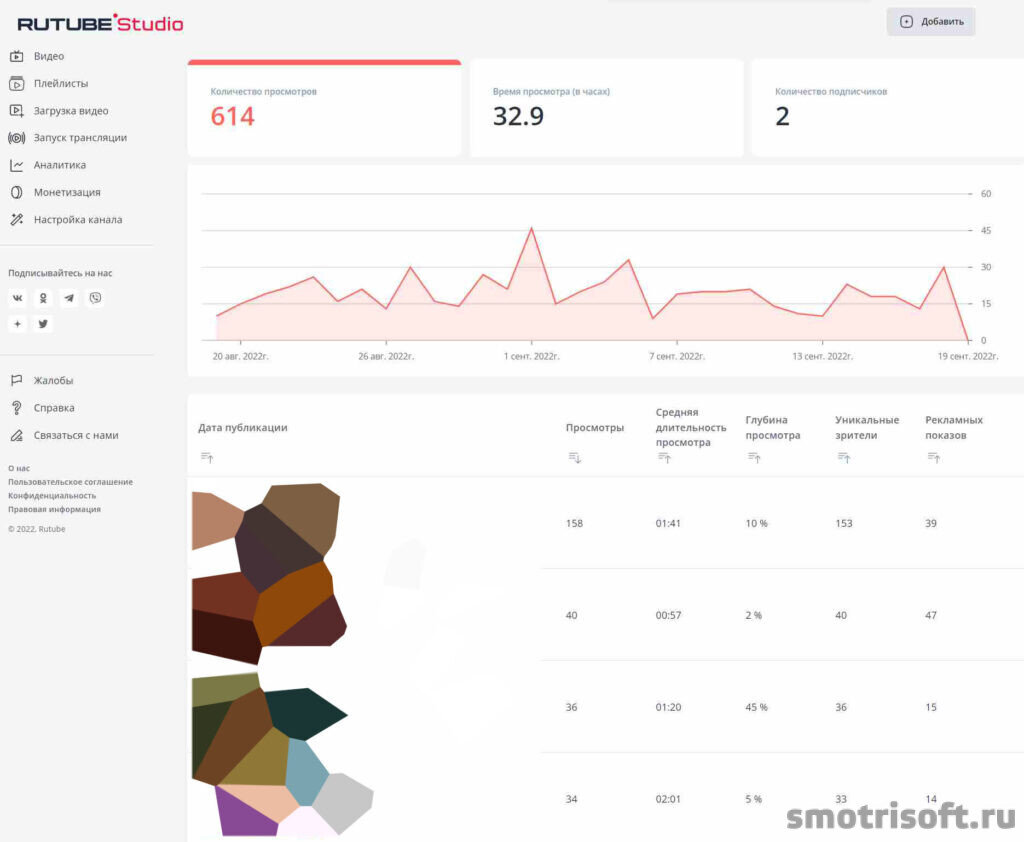
Task: Click the Запуск трансляции broadcast icon
Action: pyautogui.click(x=17, y=138)
